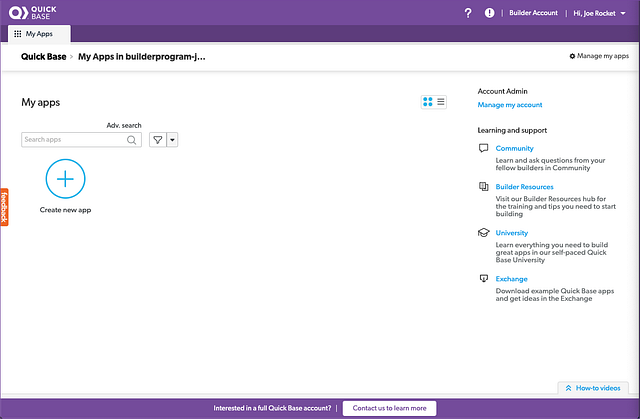Click the University graduation cap icon
Image resolution: width=640 pixels, height=419 pixels.
[483, 233]
